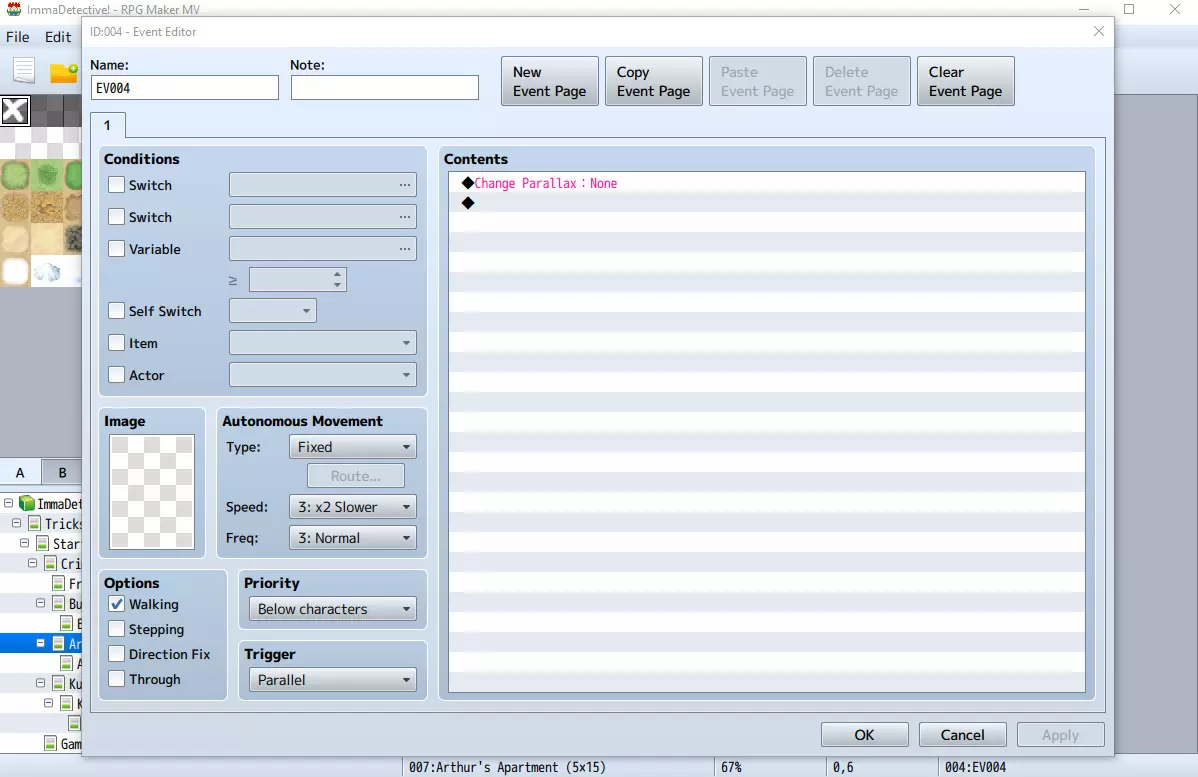The image size is (1198, 777).
Task: Collapse the ImmaDetective root tree node
Action: 8,503
